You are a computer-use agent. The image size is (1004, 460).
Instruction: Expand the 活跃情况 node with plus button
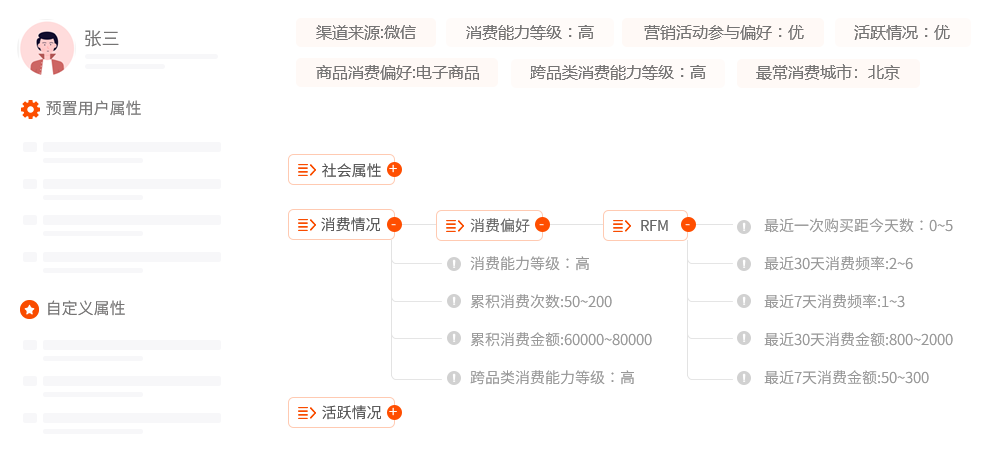pyautogui.click(x=394, y=412)
